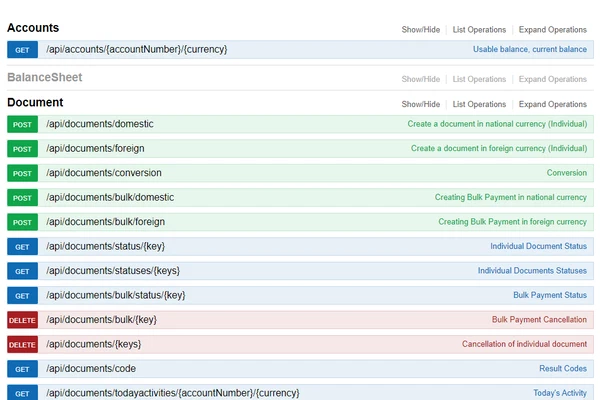Click 'Individual Document Status' description

pyautogui.click(x=538, y=246)
